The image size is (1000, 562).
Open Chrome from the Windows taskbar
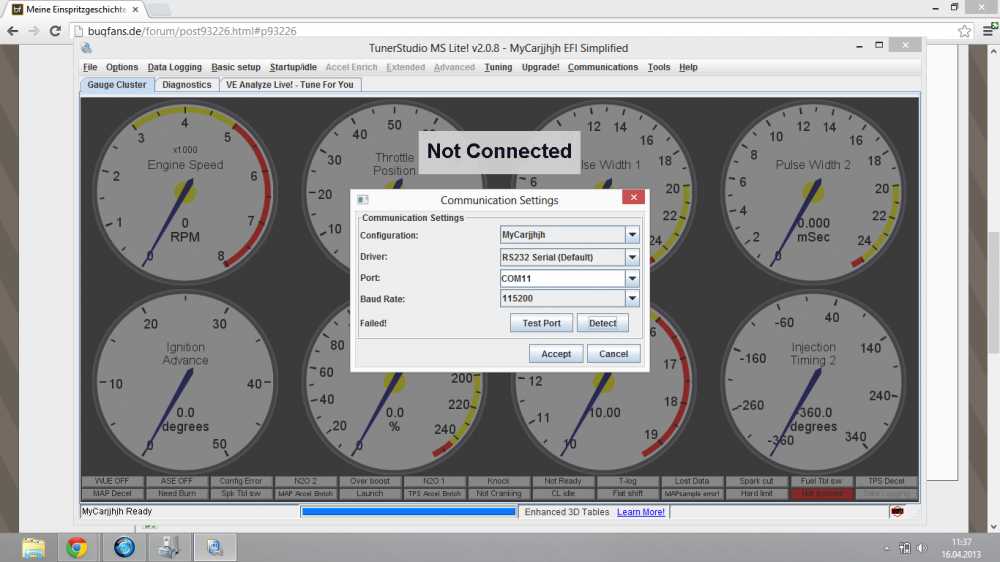coord(77,547)
